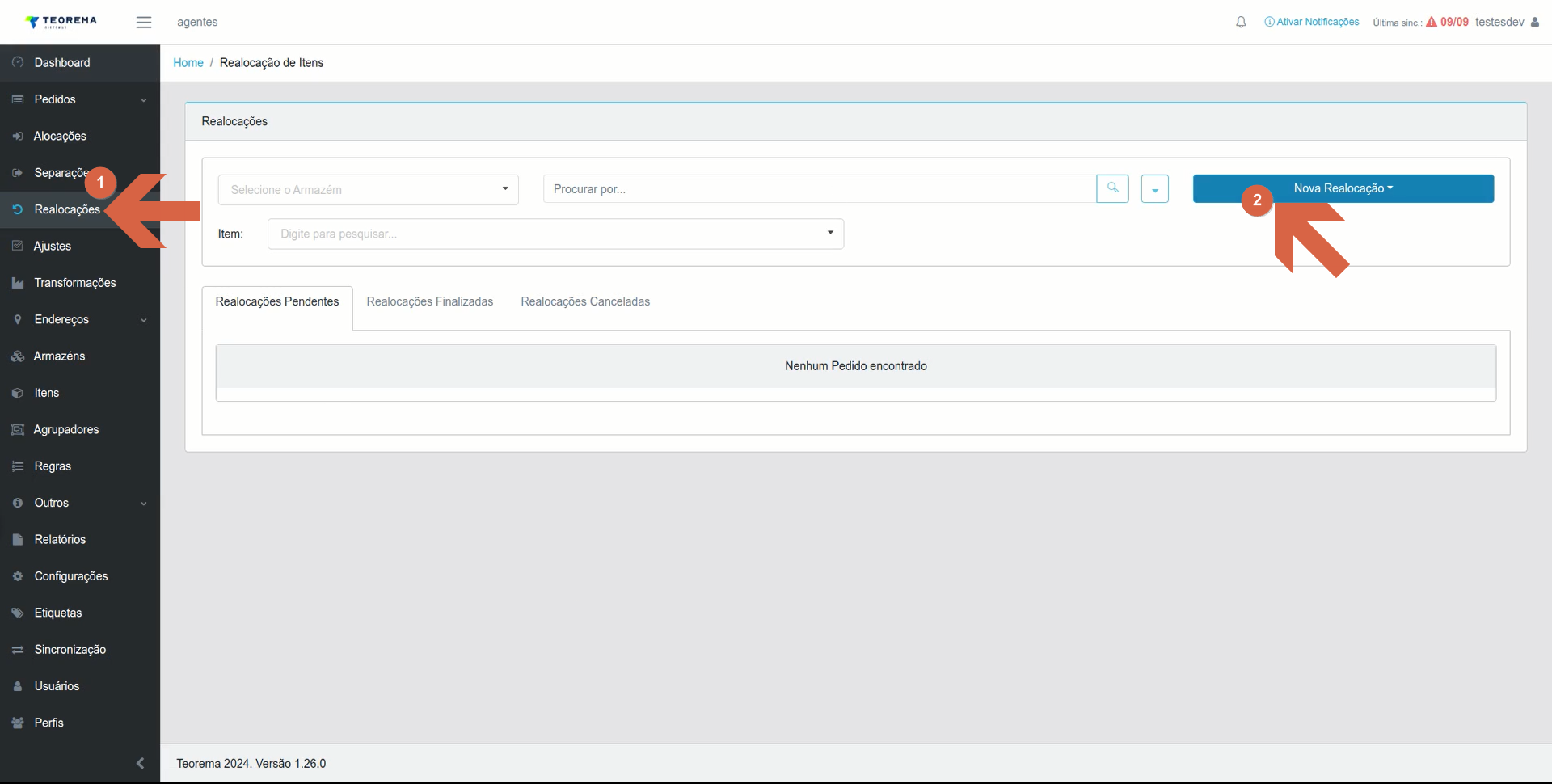This screenshot has width=1552, height=784.
Task: Click the Nenhum Pedido encontrado message
Action: click(x=855, y=366)
